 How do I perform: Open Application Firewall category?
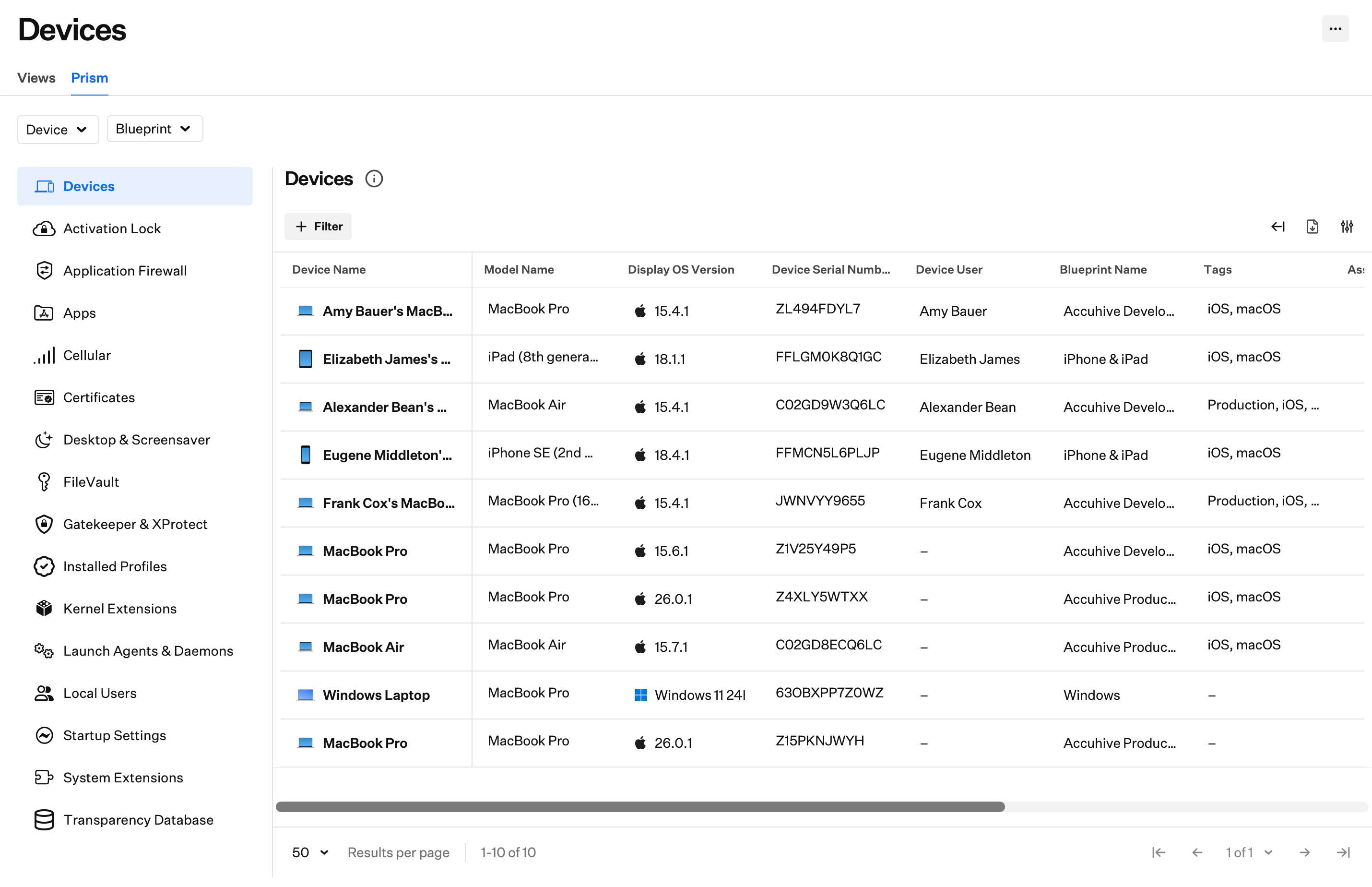click(135, 271)
